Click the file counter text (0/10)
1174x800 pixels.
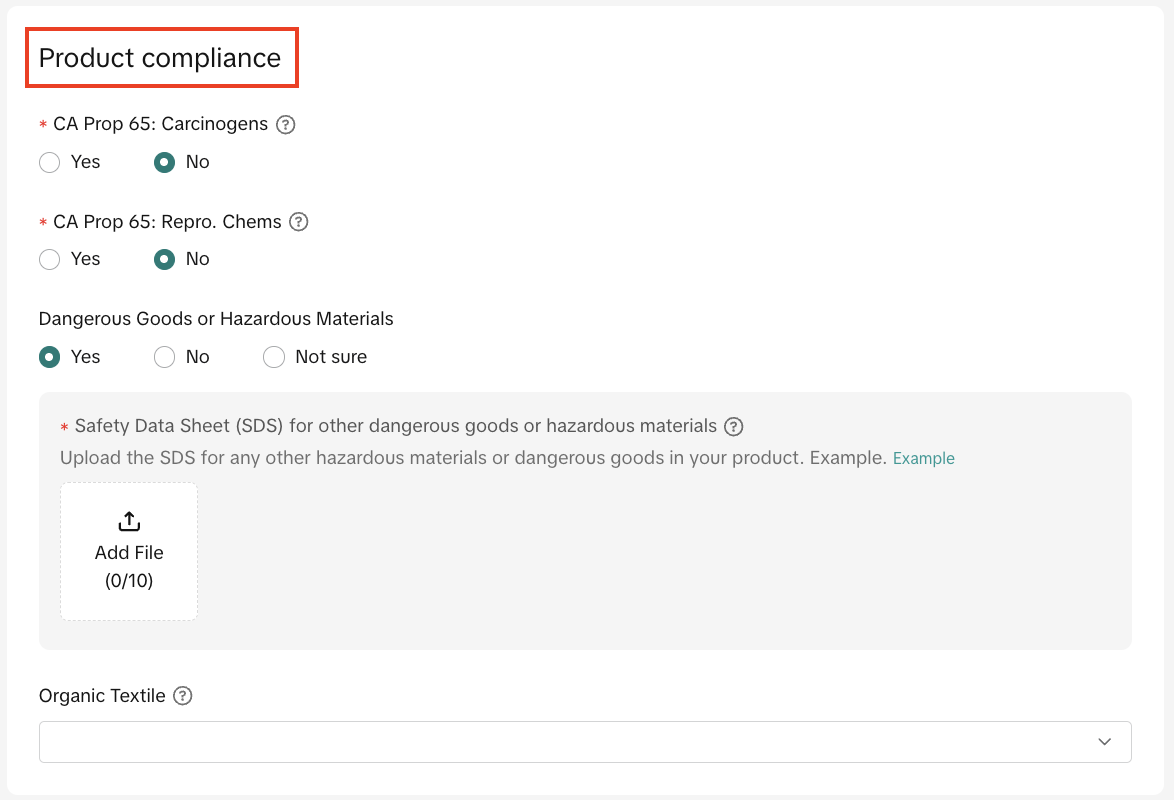tap(128, 580)
